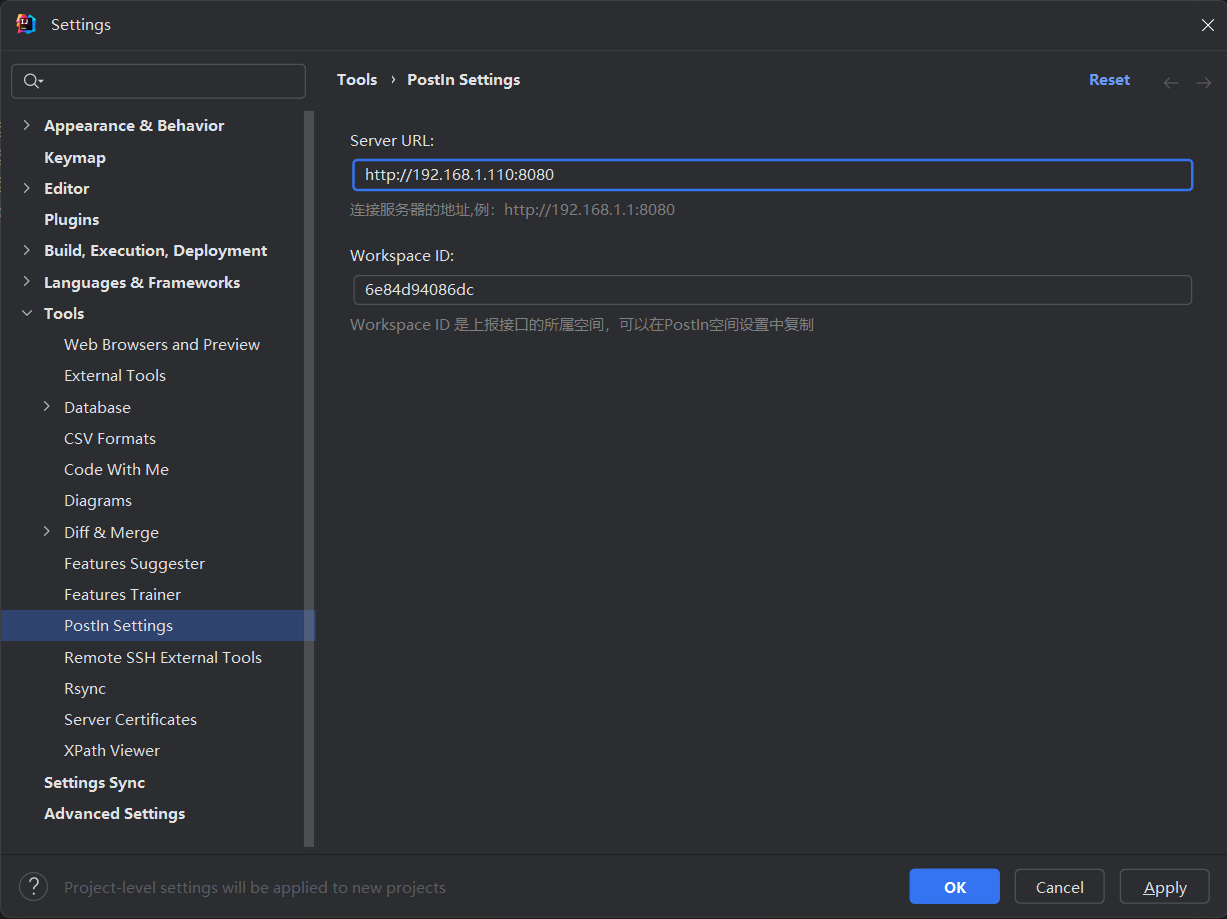Image resolution: width=1227 pixels, height=919 pixels.
Task: Click the Cancel button
Action: 1059,887
